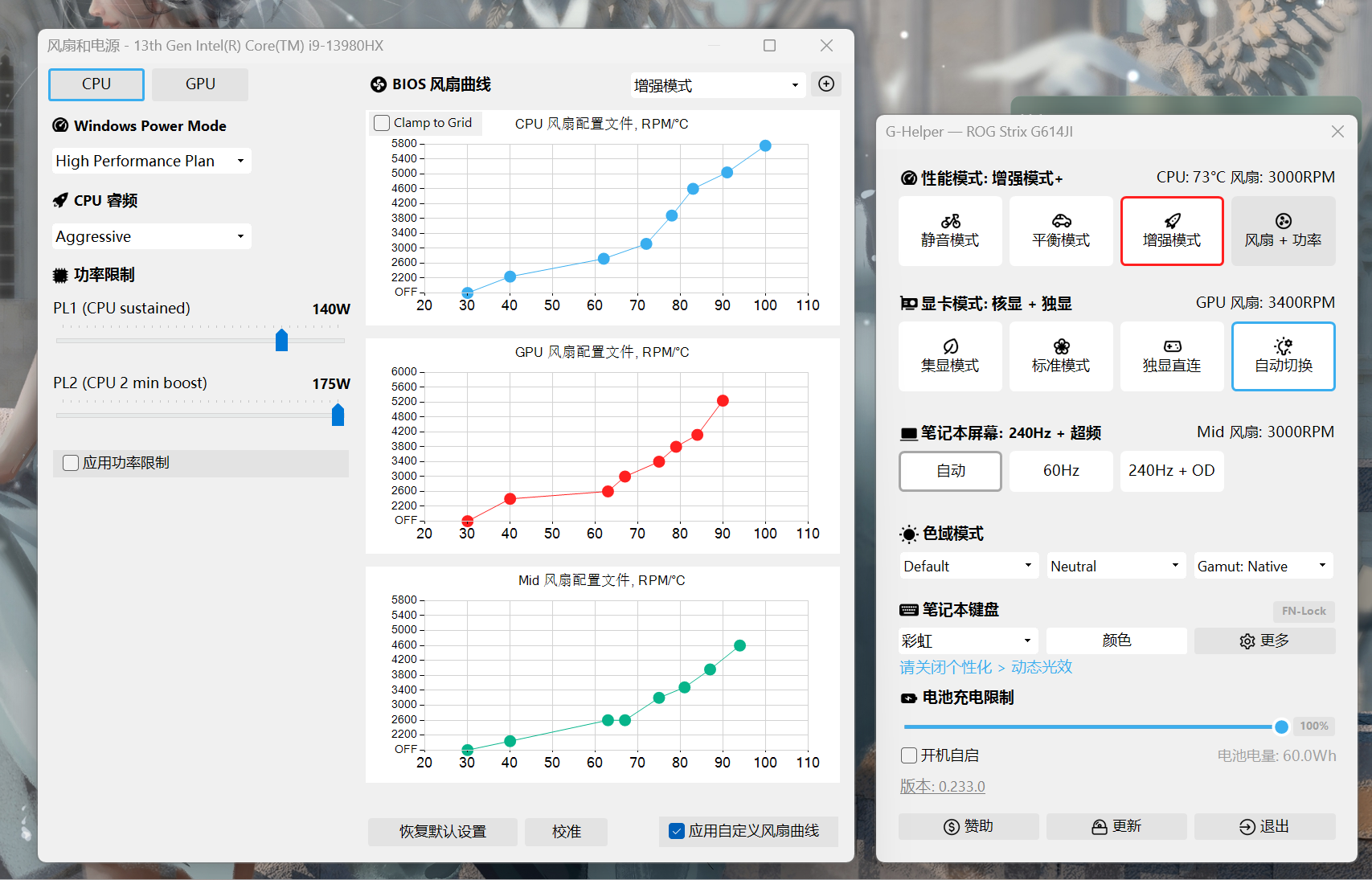This screenshot has width=1372, height=880.
Task: Click 更新 update button
Action: pyautogui.click(x=1116, y=826)
